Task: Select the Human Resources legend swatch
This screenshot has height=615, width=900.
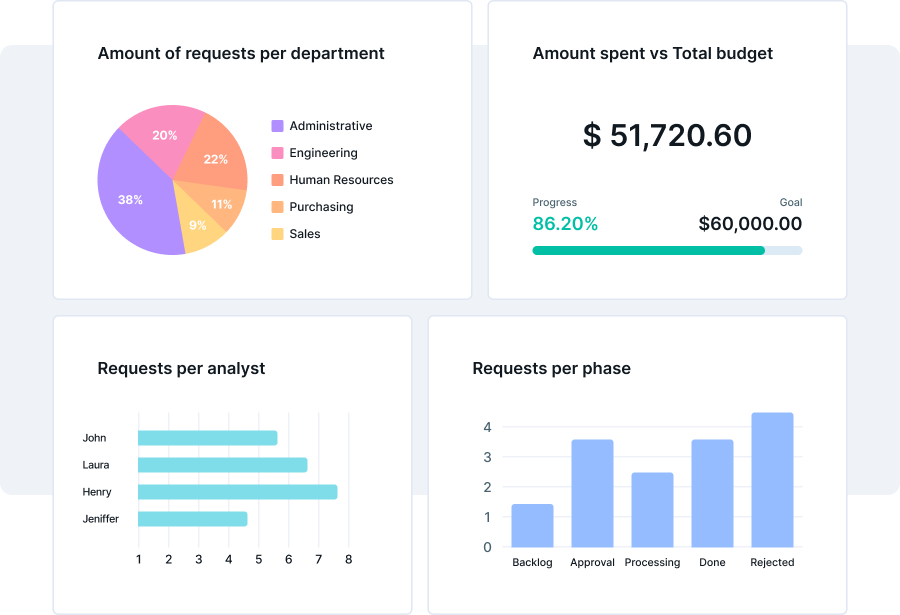Action: tap(277, 180)
